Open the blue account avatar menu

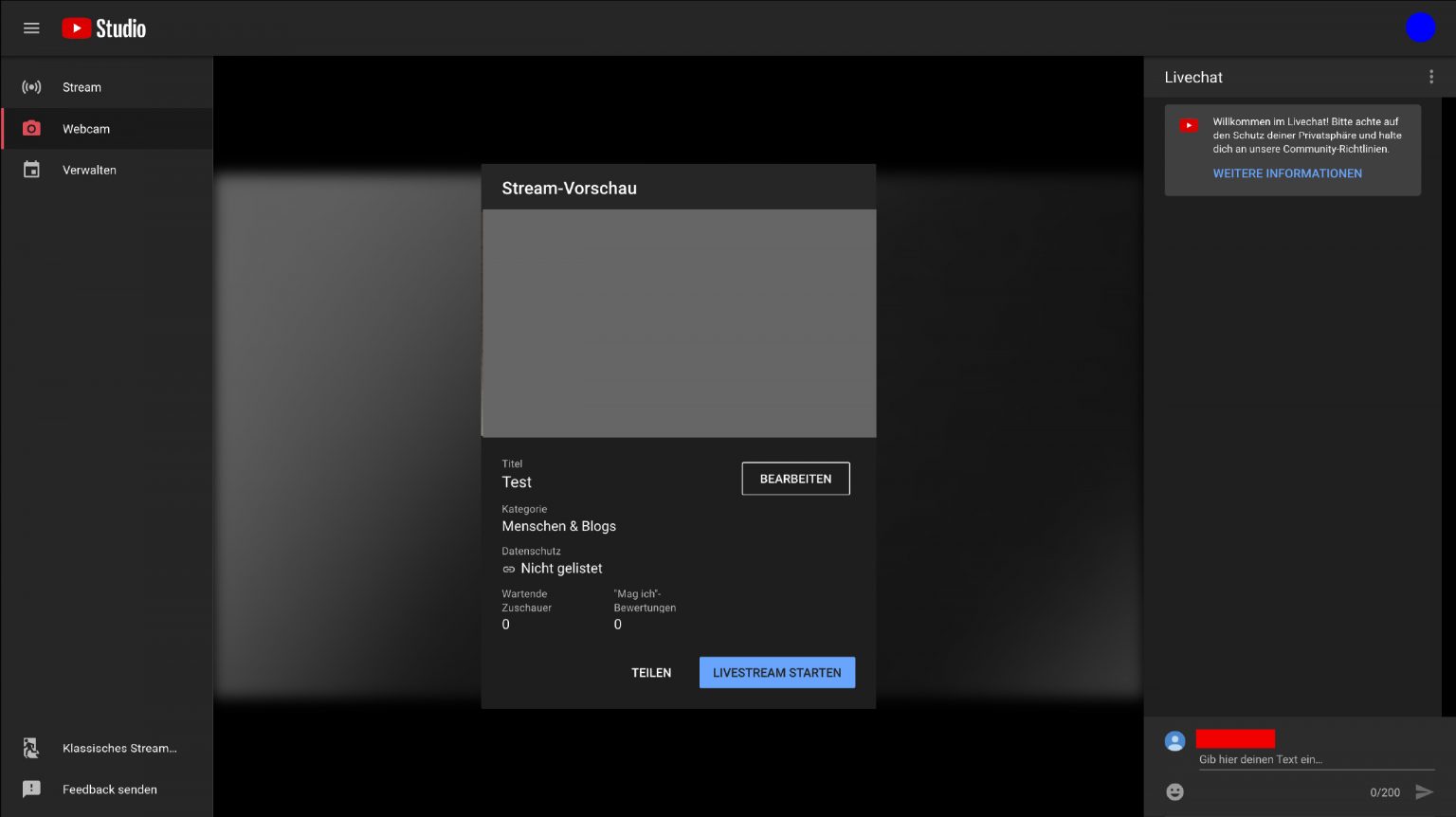1420,28
